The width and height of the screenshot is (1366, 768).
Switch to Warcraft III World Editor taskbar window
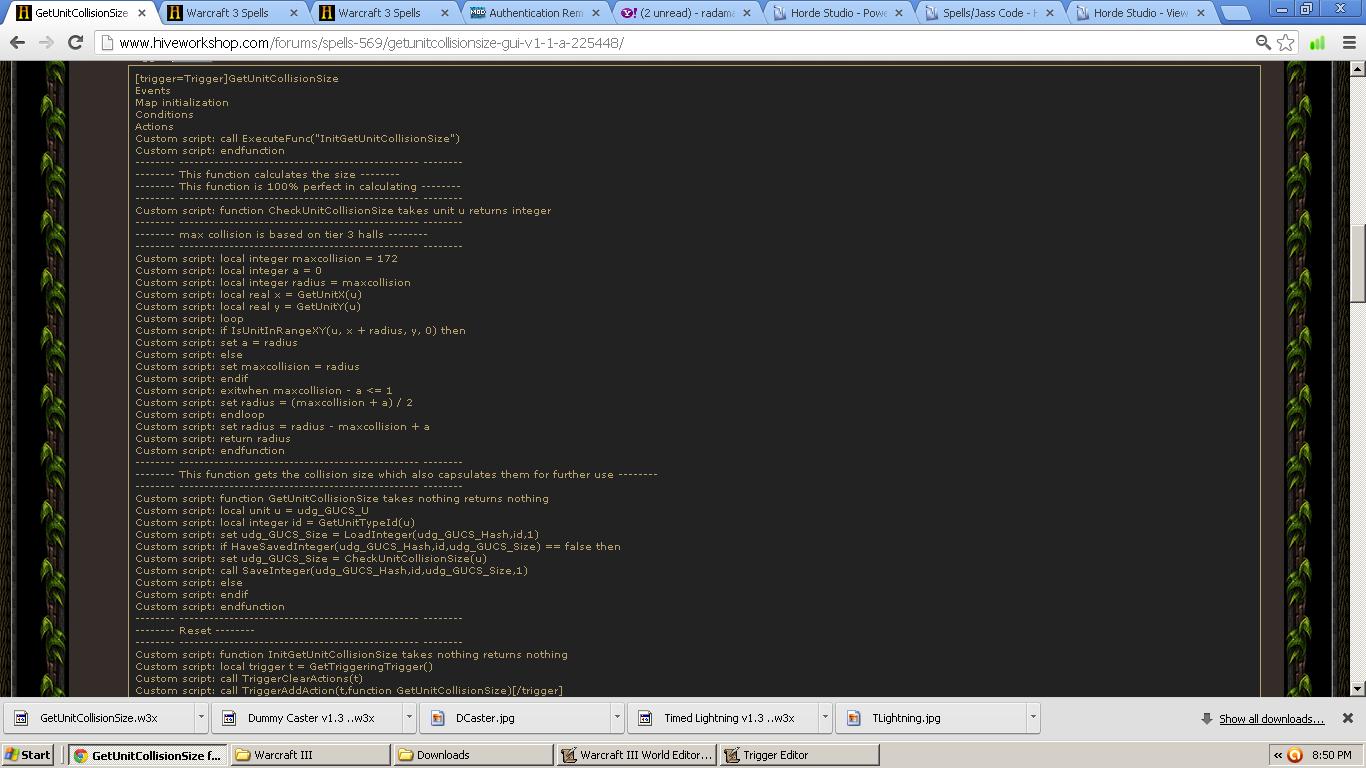pyautogui.click(x=637, y=755)
